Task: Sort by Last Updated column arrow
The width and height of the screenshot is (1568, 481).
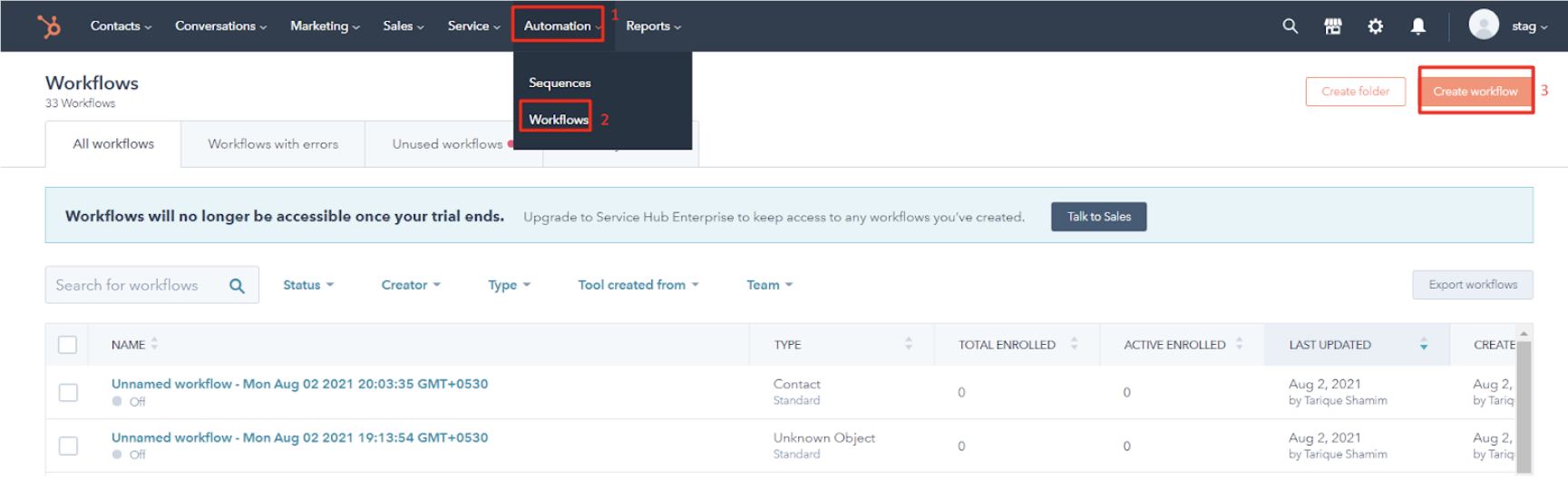Action: pos(1423,345)
